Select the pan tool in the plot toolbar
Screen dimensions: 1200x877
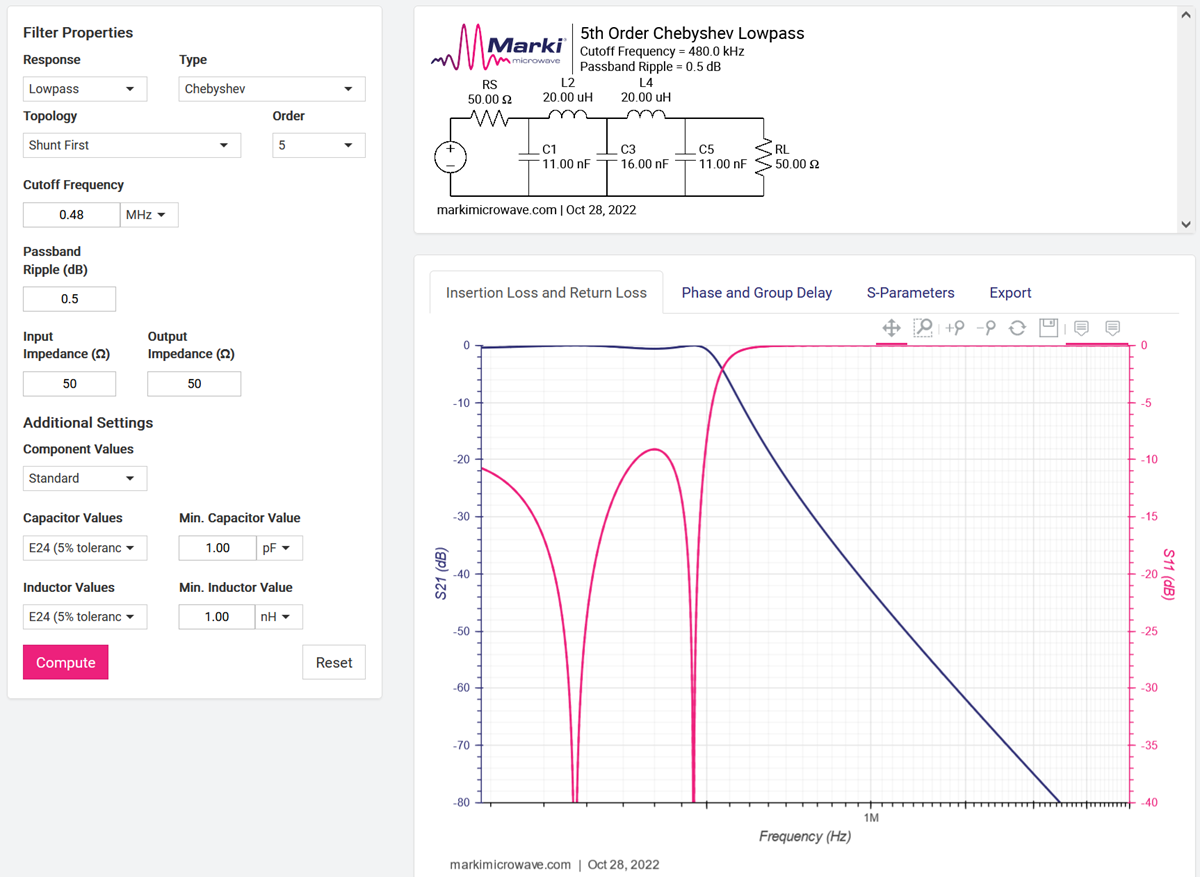coord(891,328)
